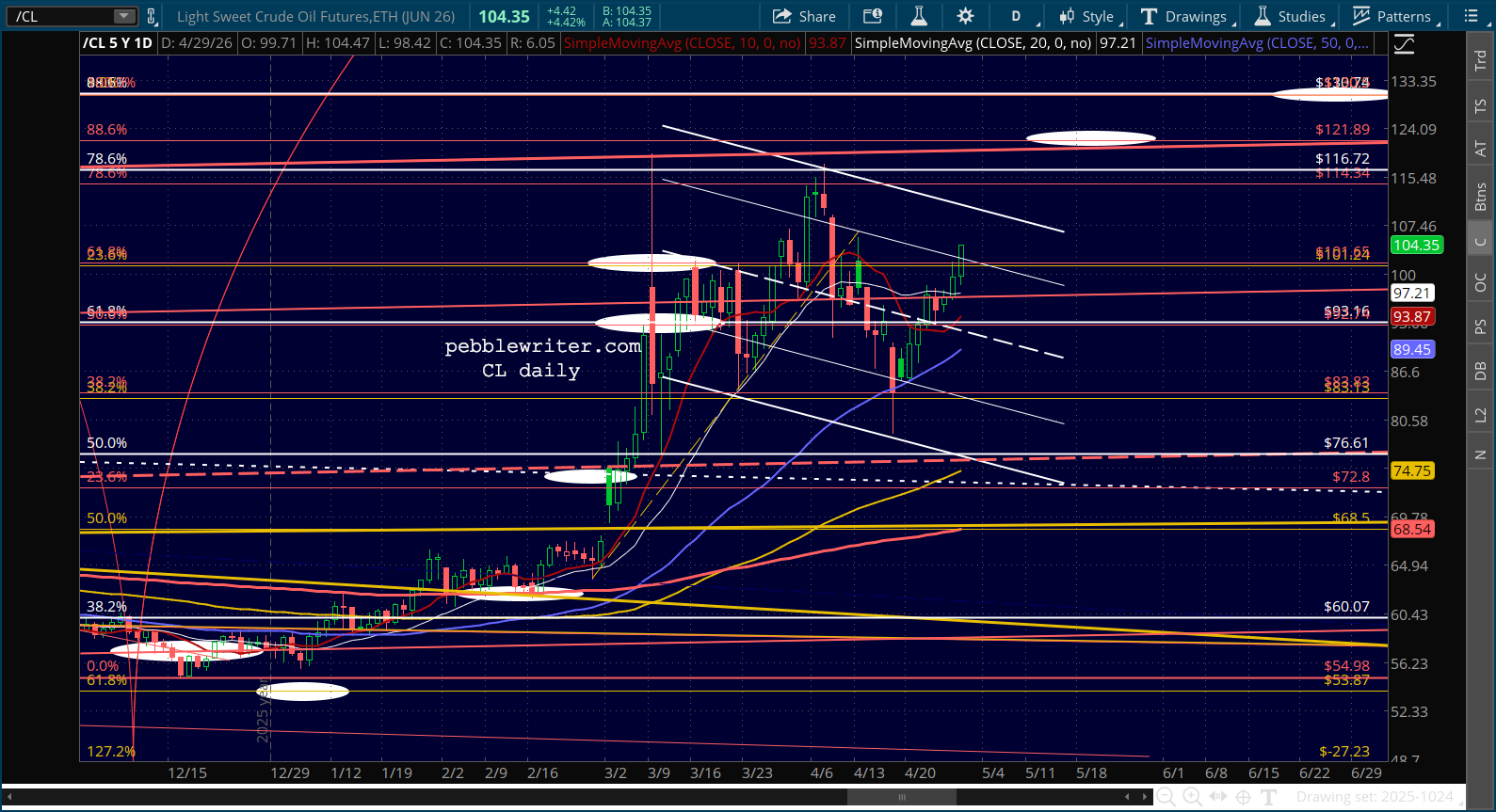This screenshot has width=1496, height=812.
Task: Click the horizontal pan arrows icon
Action: 1217,797
